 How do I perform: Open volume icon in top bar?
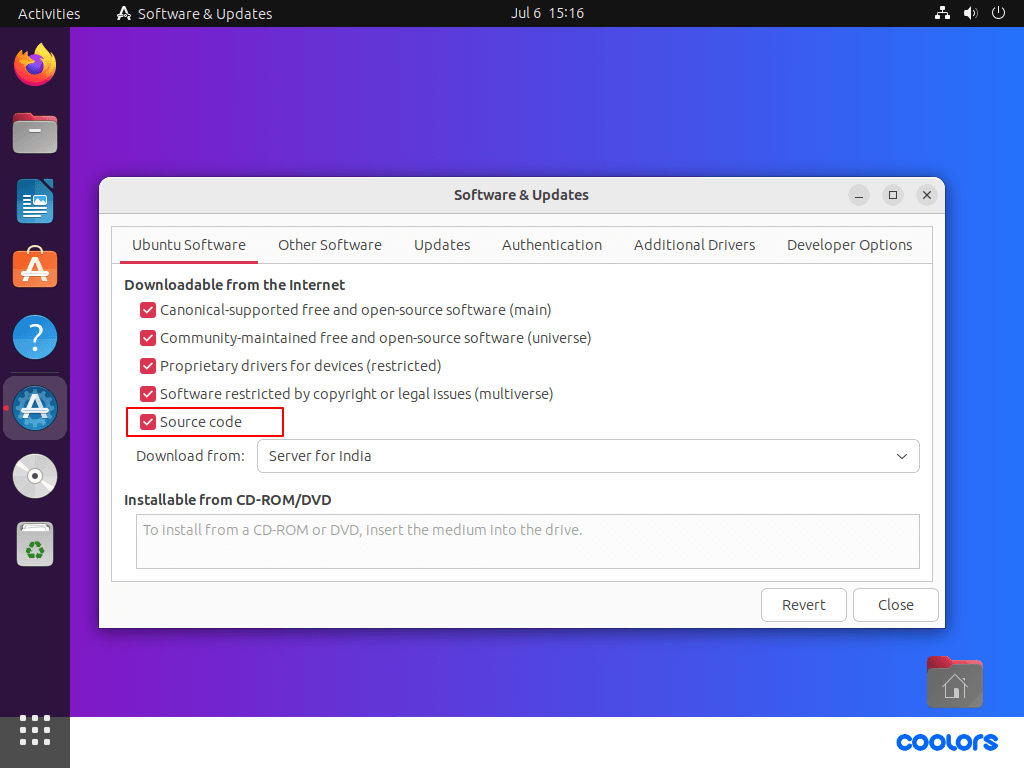tap(970, 13)
